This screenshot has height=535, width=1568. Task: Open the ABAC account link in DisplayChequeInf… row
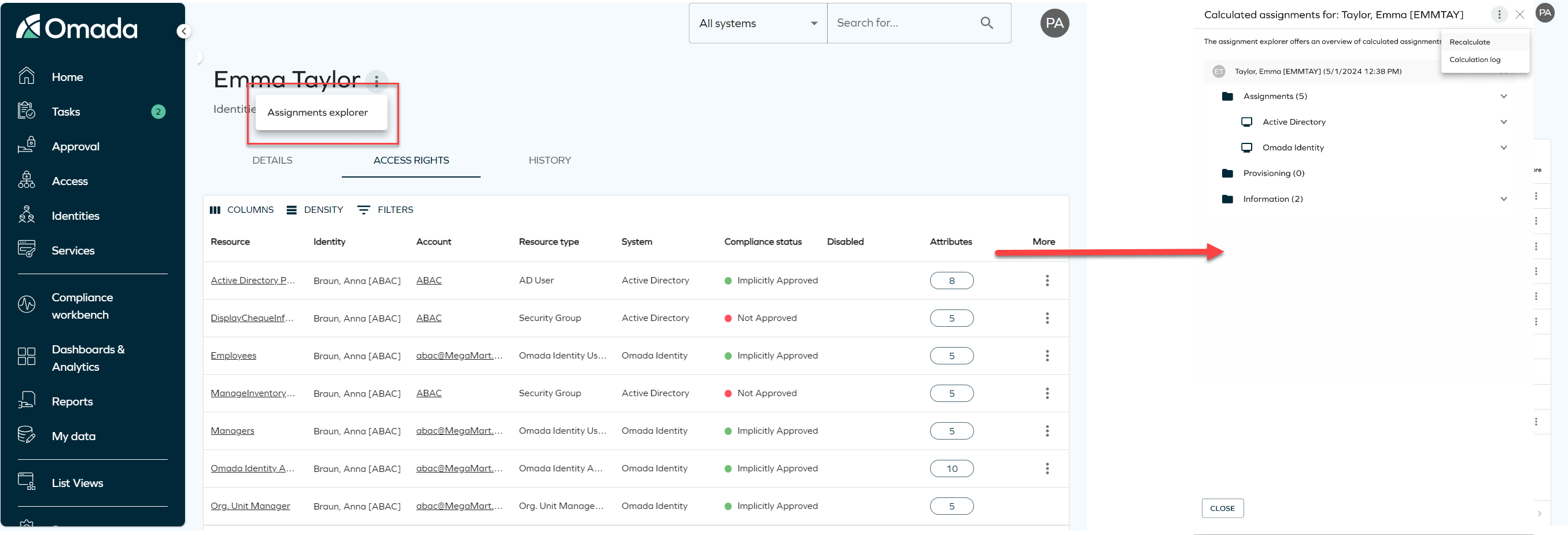[x=429, y=318]
